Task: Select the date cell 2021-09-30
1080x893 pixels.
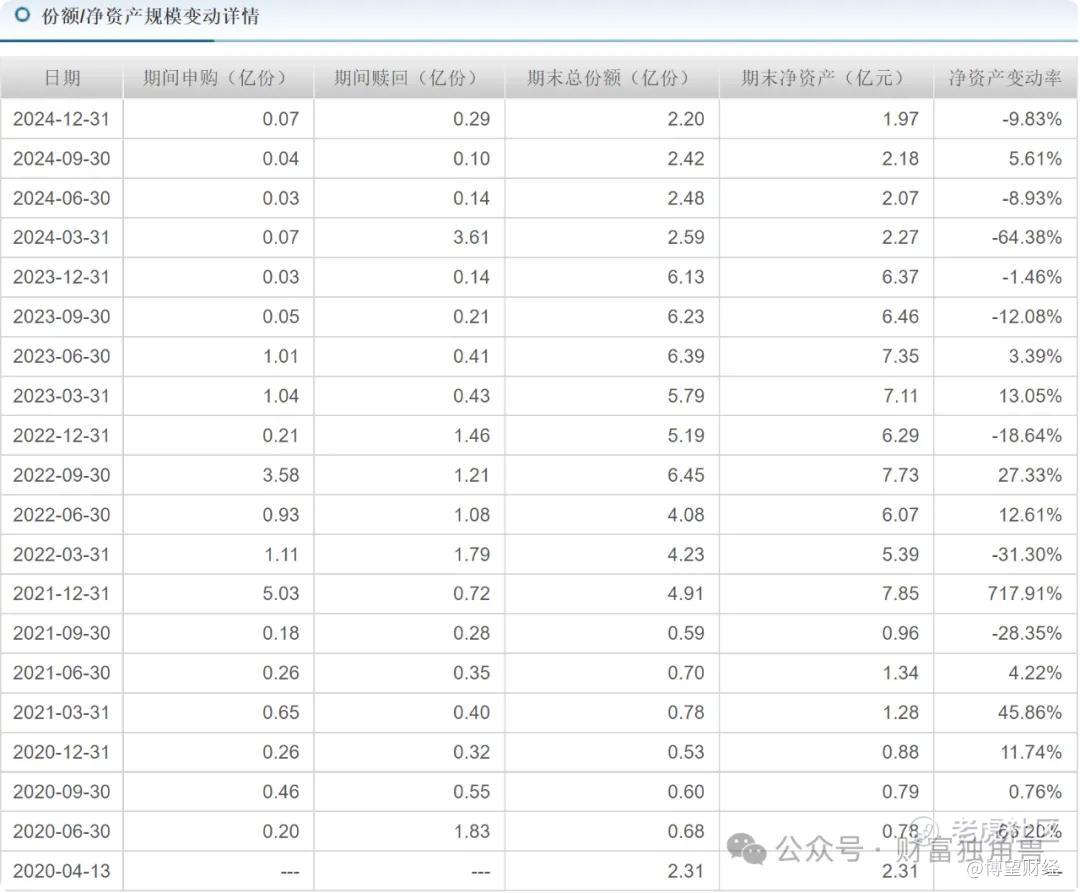Action: 61,633
